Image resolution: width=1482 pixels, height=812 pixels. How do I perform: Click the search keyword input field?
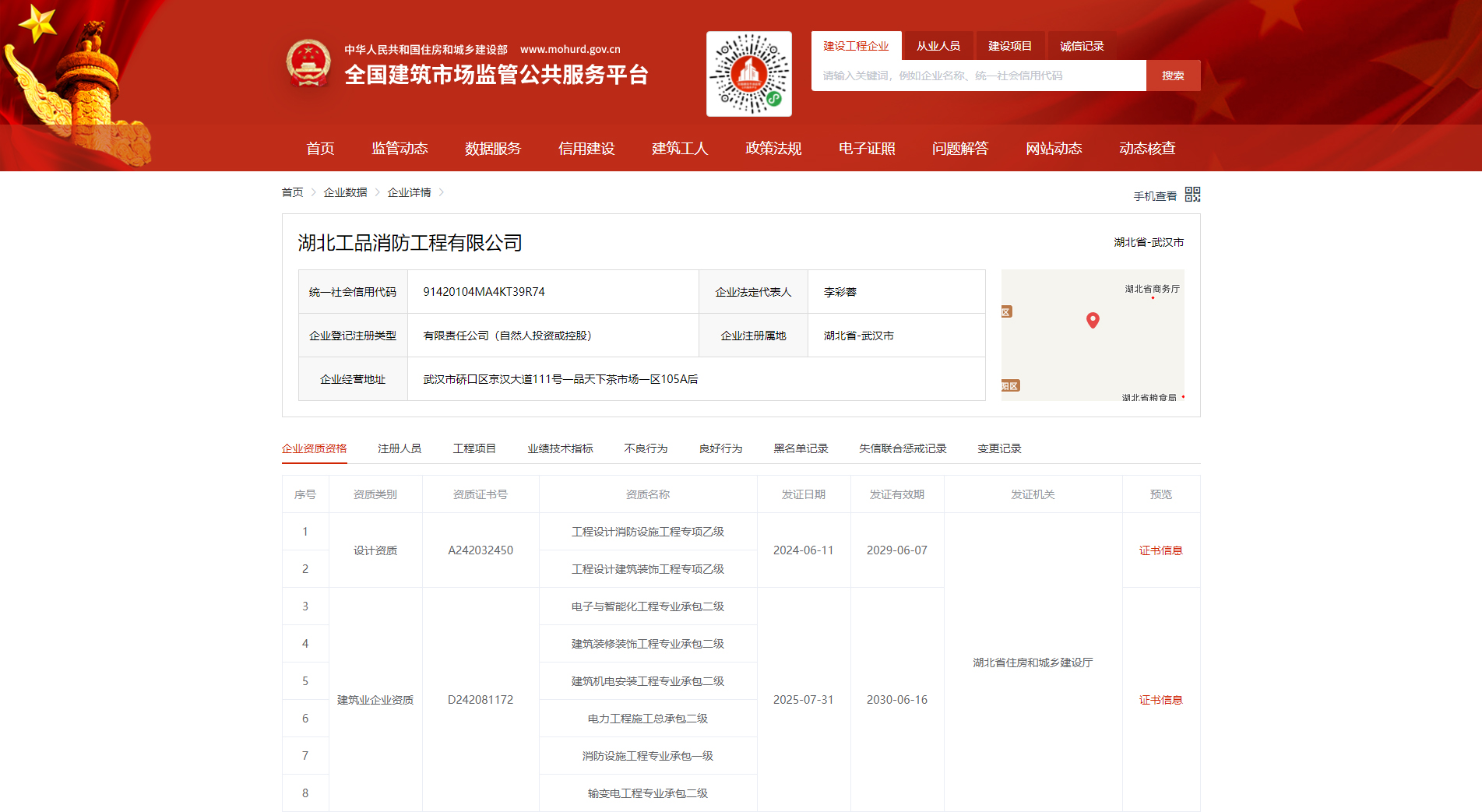point(978,76)
